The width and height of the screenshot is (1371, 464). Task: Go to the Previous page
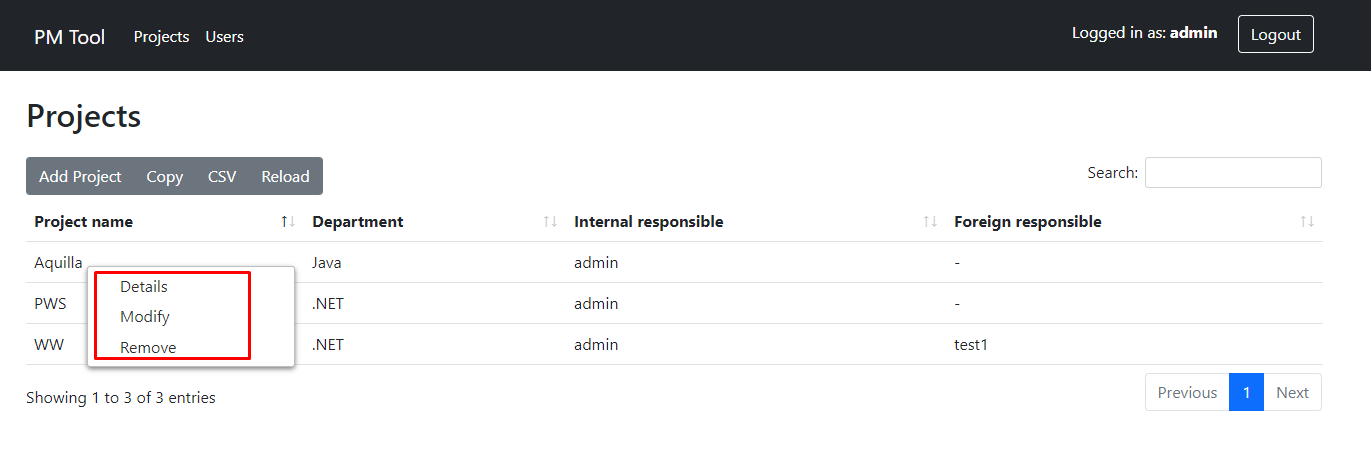click(x=1187, y=392)
